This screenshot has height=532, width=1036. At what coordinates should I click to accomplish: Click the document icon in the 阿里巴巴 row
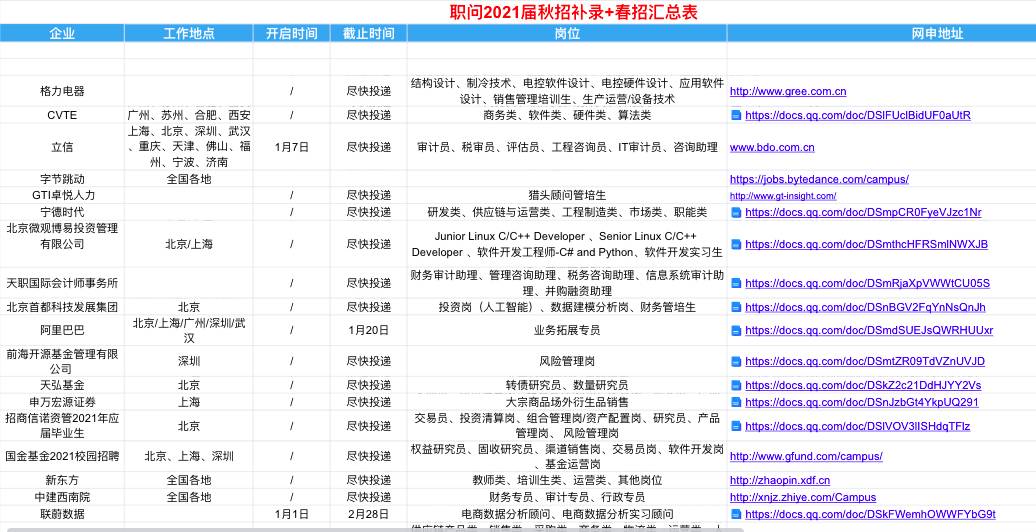click(x=735, y=330)
